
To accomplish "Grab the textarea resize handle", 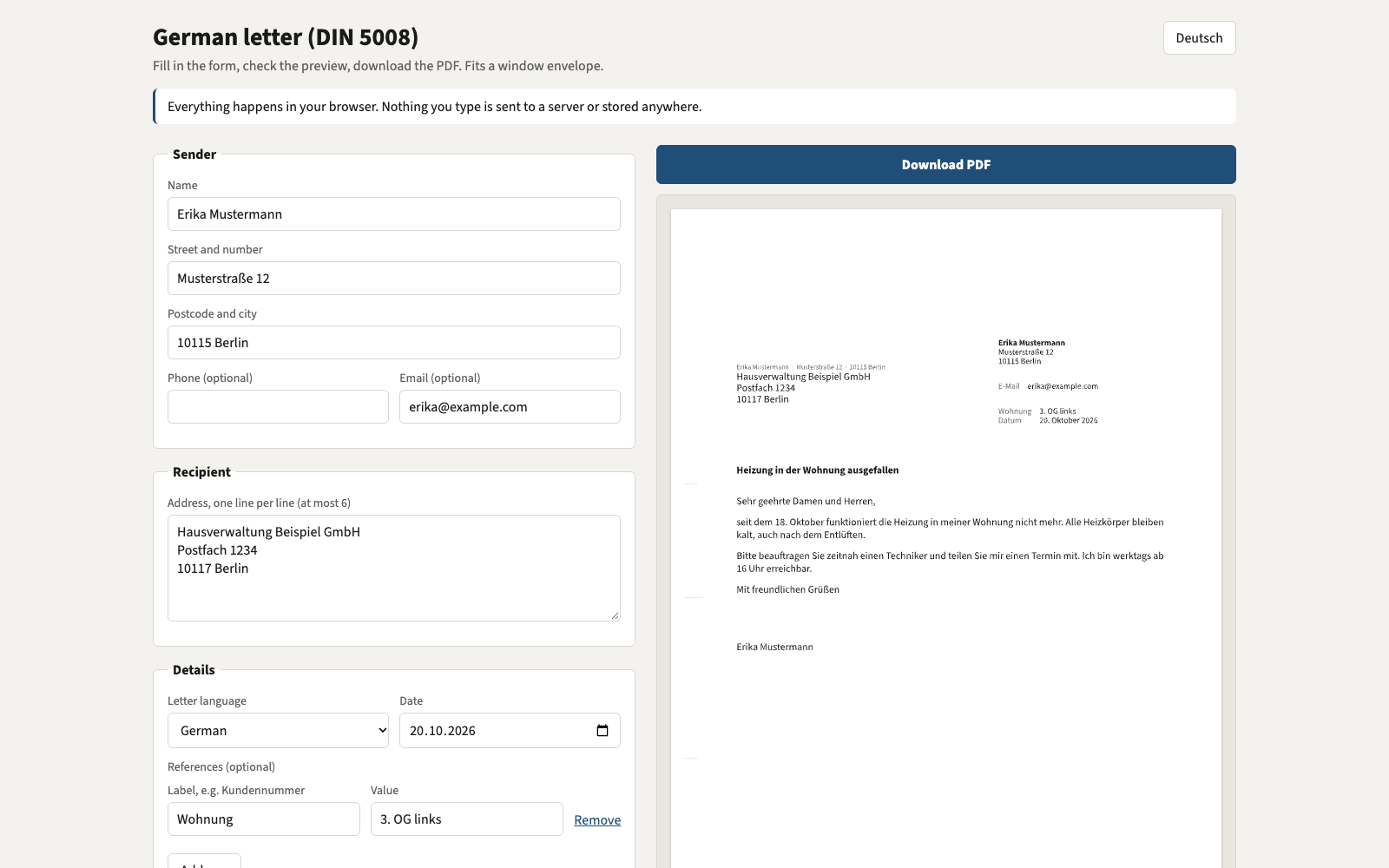I will tap(615, 615).
